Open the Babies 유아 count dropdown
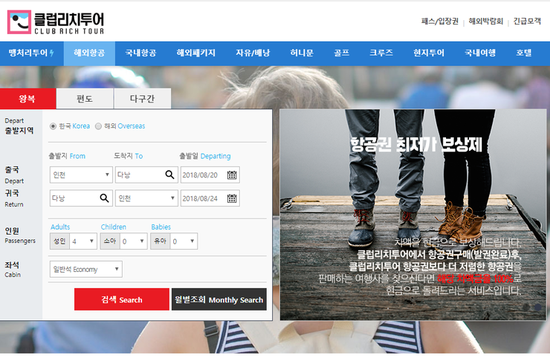 point(184,241)
